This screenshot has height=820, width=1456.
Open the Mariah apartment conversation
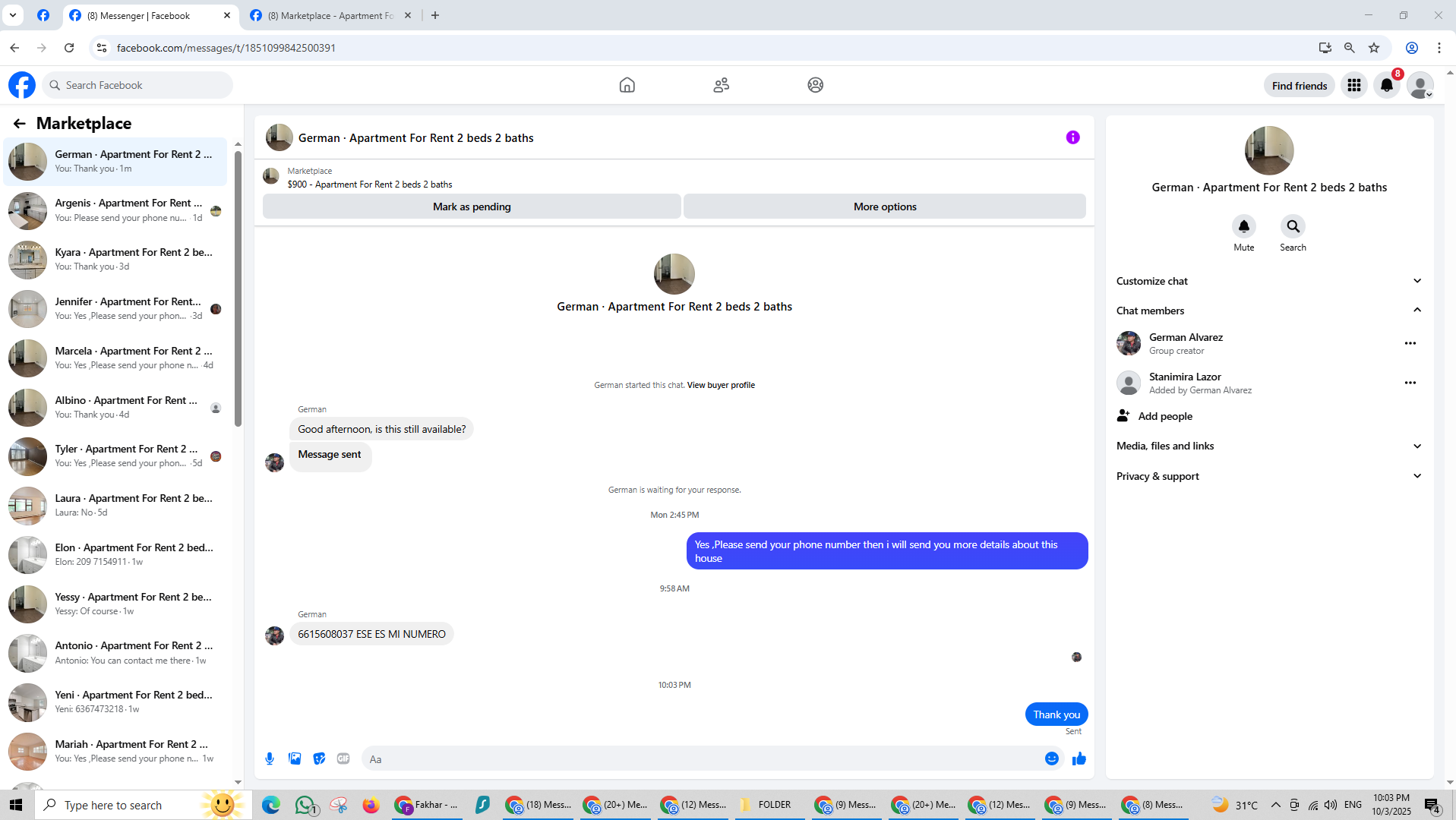pyautogui.click(x=115, y=752)
